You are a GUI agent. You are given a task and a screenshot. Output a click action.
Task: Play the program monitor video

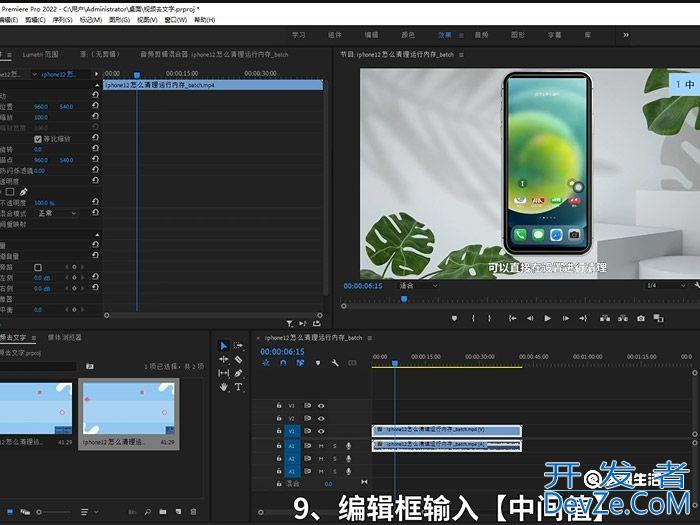pos(547,318)
